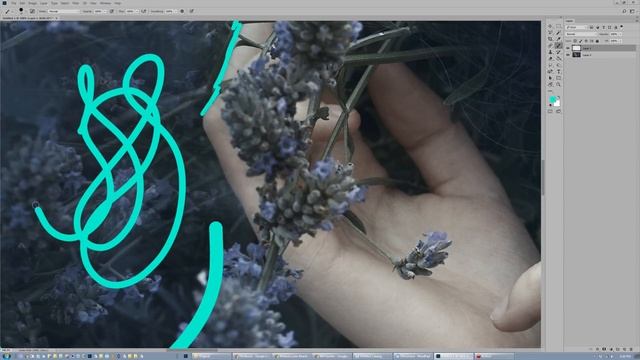Open the search icon at top right
The image size is (640, 360).
tap(624, 11)
